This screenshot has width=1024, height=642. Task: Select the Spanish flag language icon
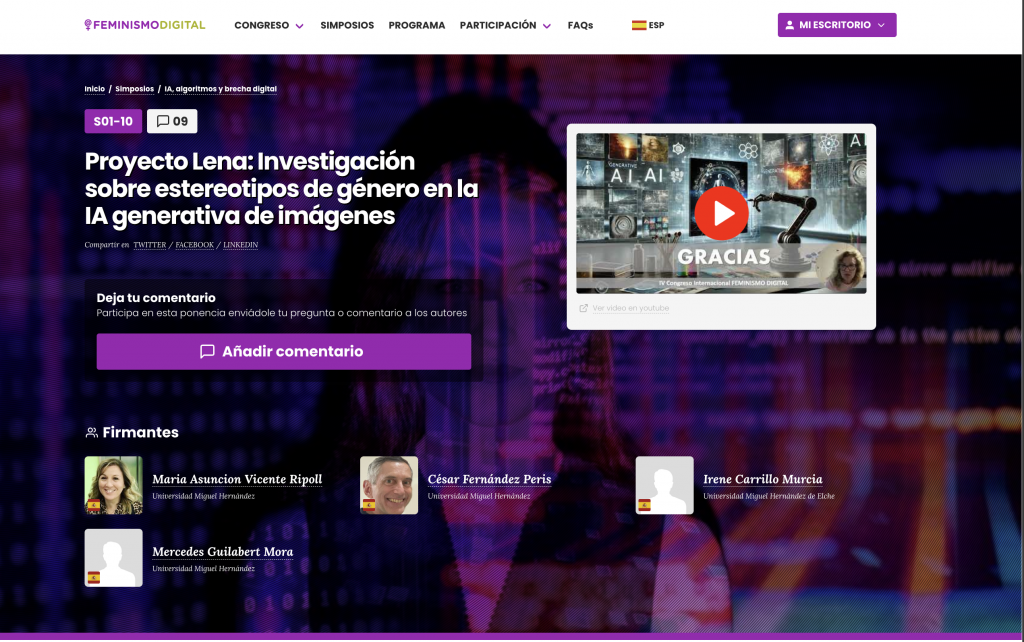click(x=638, y=25)
